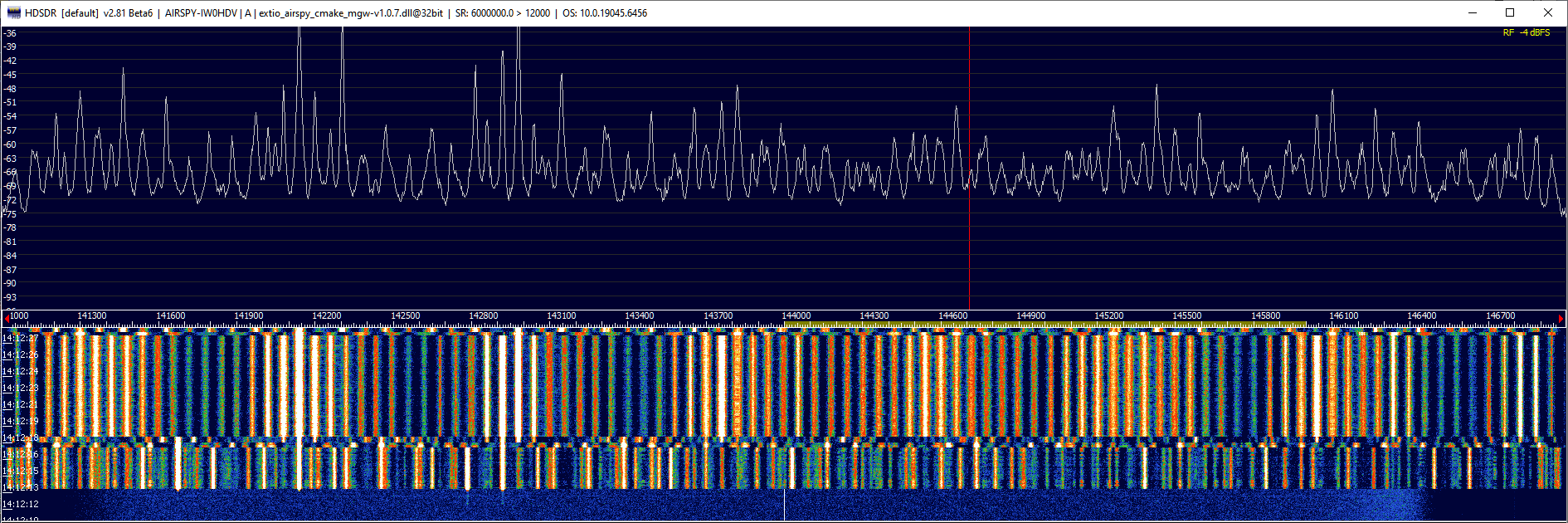Maximize the HDSDR window
The height and width of the screenshot is (523, 1568).
[1510, 12]
